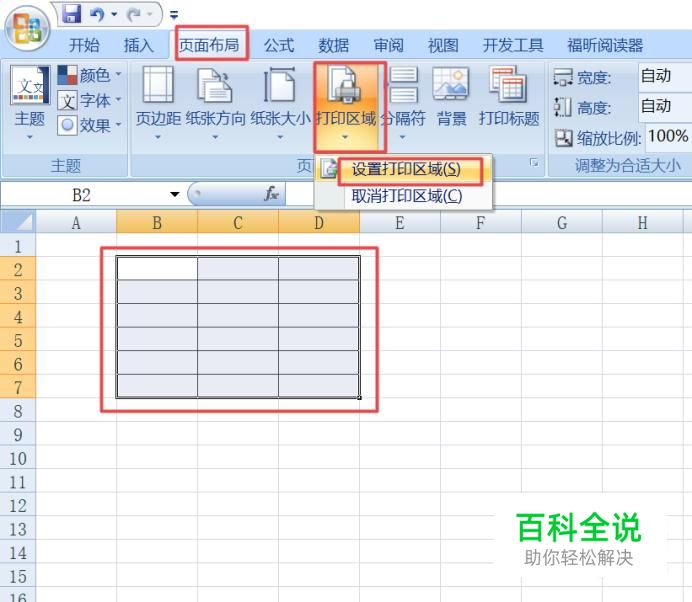The image size is (692, 602).
Task: Open the 开发工具 tab
Action: point(513,45)
